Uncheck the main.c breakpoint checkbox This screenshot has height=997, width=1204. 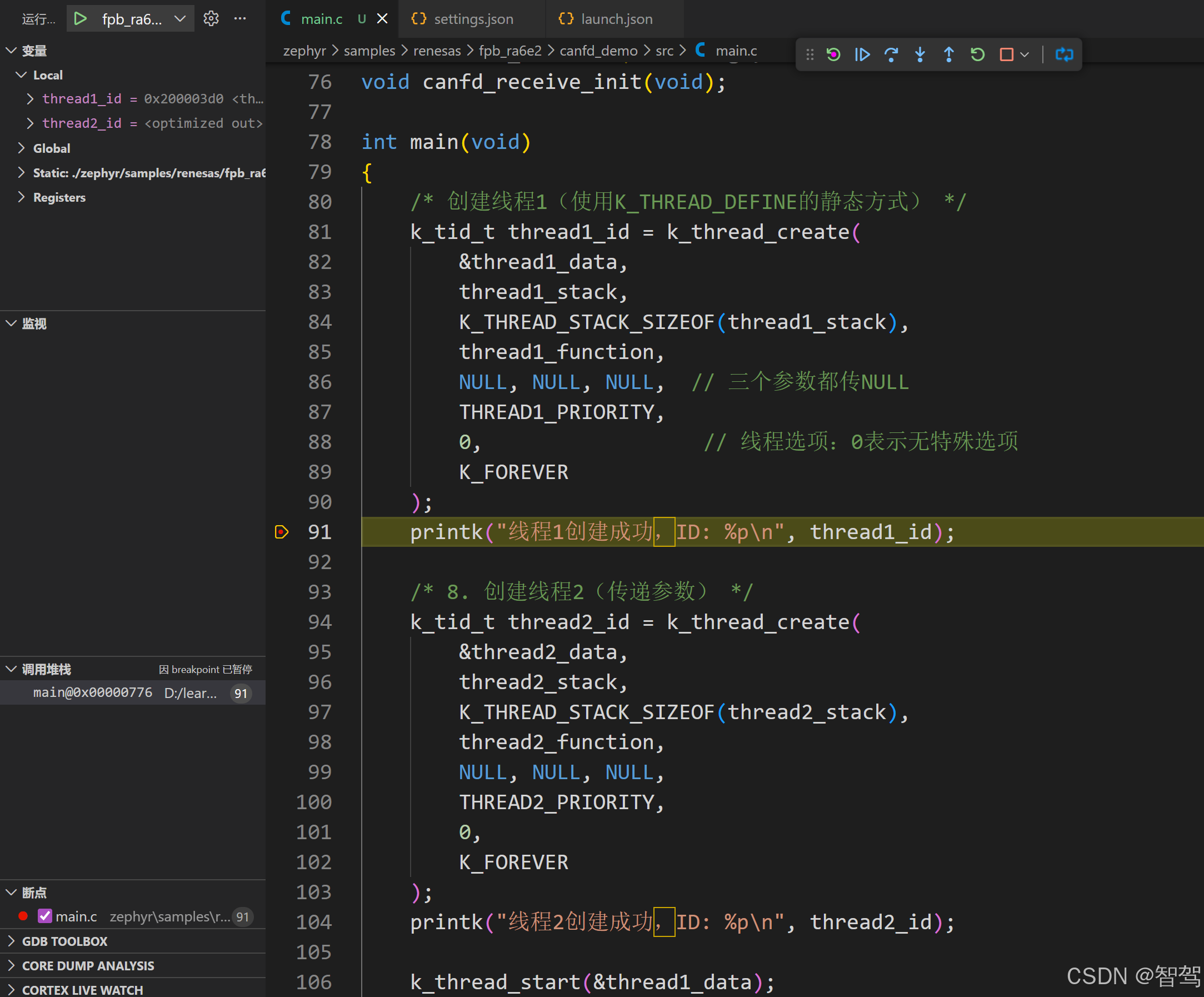(x=44, y=916)
